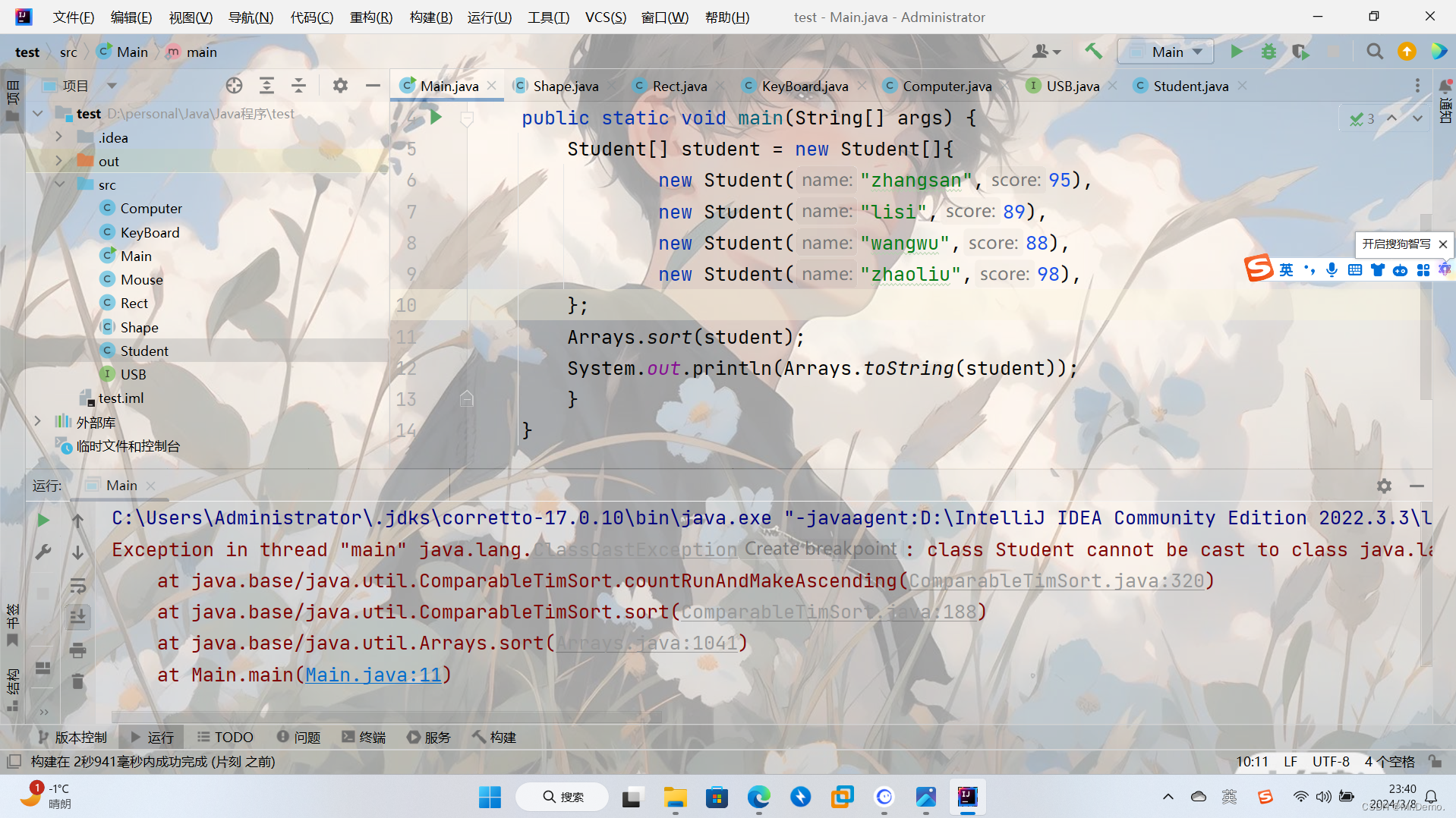Collapse the src folder
The height and width of the screenshot is (818, 1456).
[59, 184]
